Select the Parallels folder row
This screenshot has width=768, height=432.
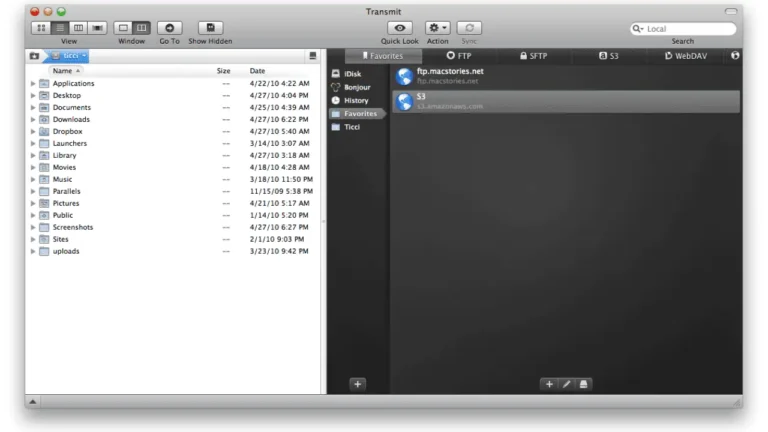pos(173,192)
